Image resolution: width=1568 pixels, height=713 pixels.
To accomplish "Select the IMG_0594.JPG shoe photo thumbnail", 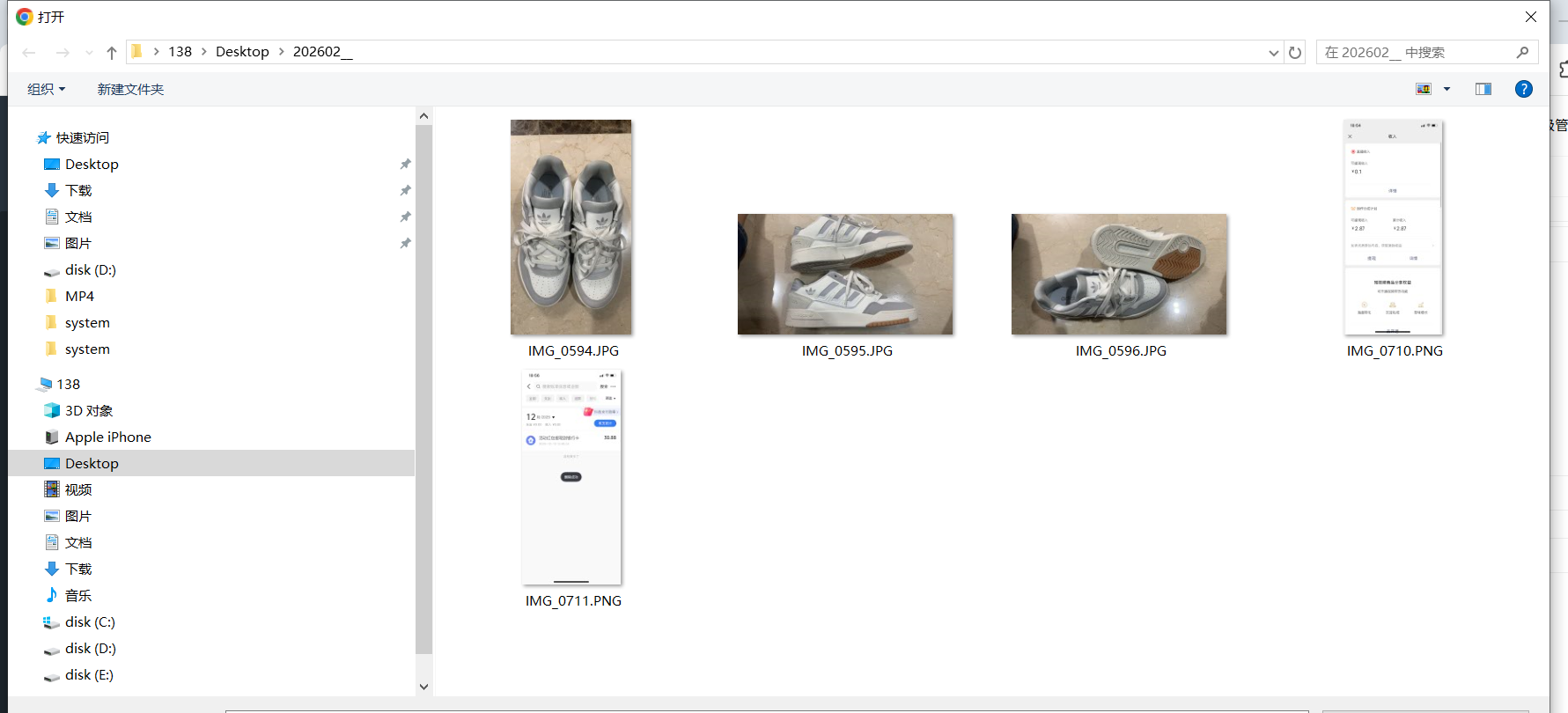I will (571, 227).
